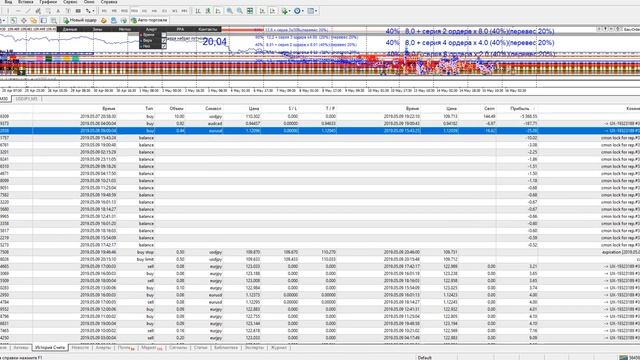
Task: Set chart to bar chart mode
Action: 198,11
